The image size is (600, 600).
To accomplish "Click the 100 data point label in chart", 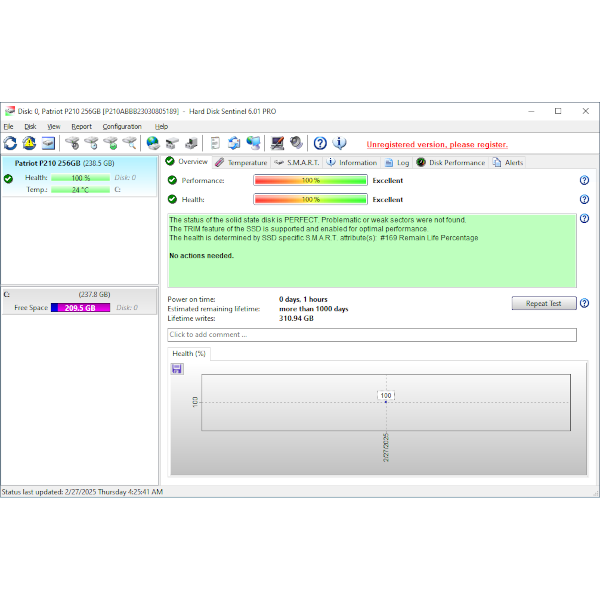I will 386,395.
